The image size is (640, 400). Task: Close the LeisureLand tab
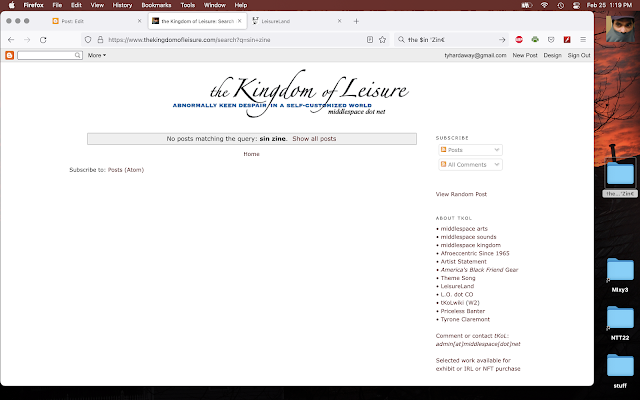tap(339, 21)
